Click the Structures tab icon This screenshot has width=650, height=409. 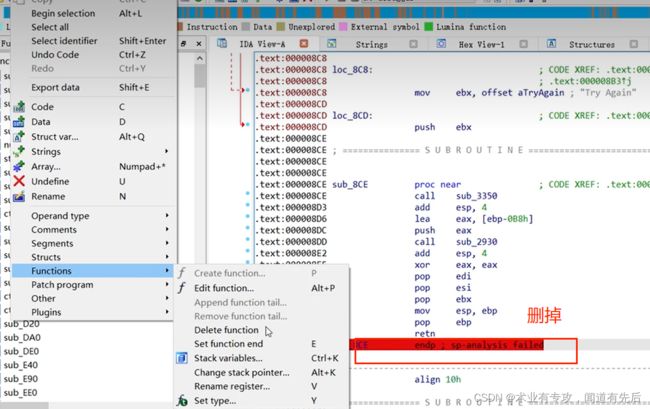[x=551, y=44]
